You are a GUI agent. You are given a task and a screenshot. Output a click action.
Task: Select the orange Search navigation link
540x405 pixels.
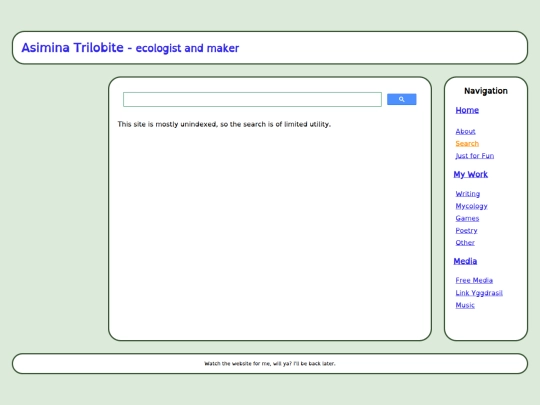467,144
